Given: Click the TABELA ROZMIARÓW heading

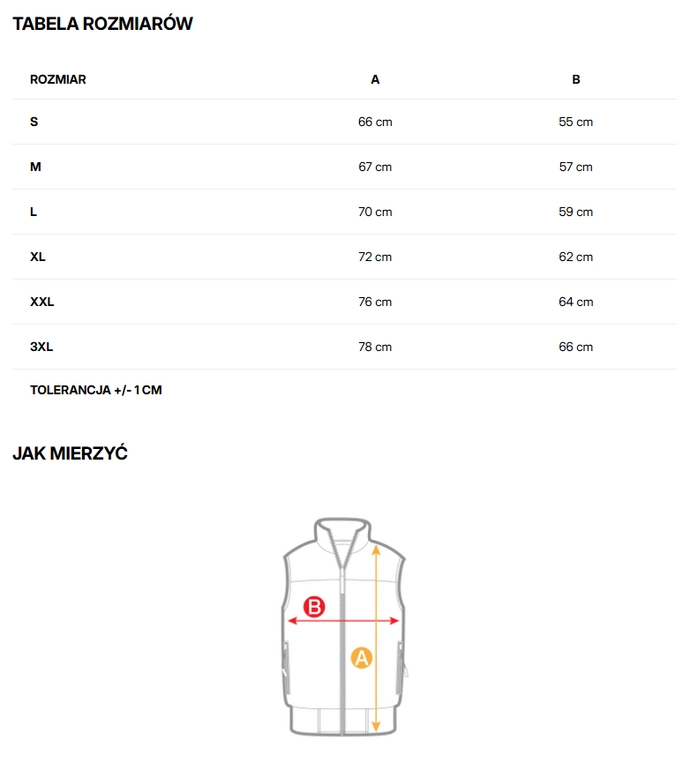Looking at the screenshot, I should [x=102, y=24].
